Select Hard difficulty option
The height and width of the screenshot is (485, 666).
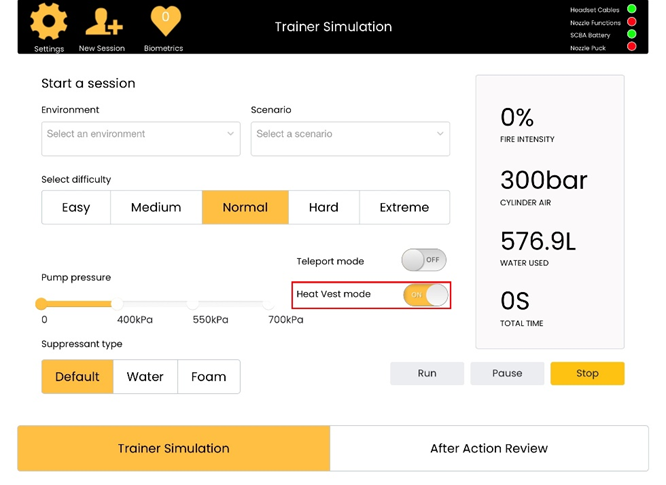click(323, 207)
